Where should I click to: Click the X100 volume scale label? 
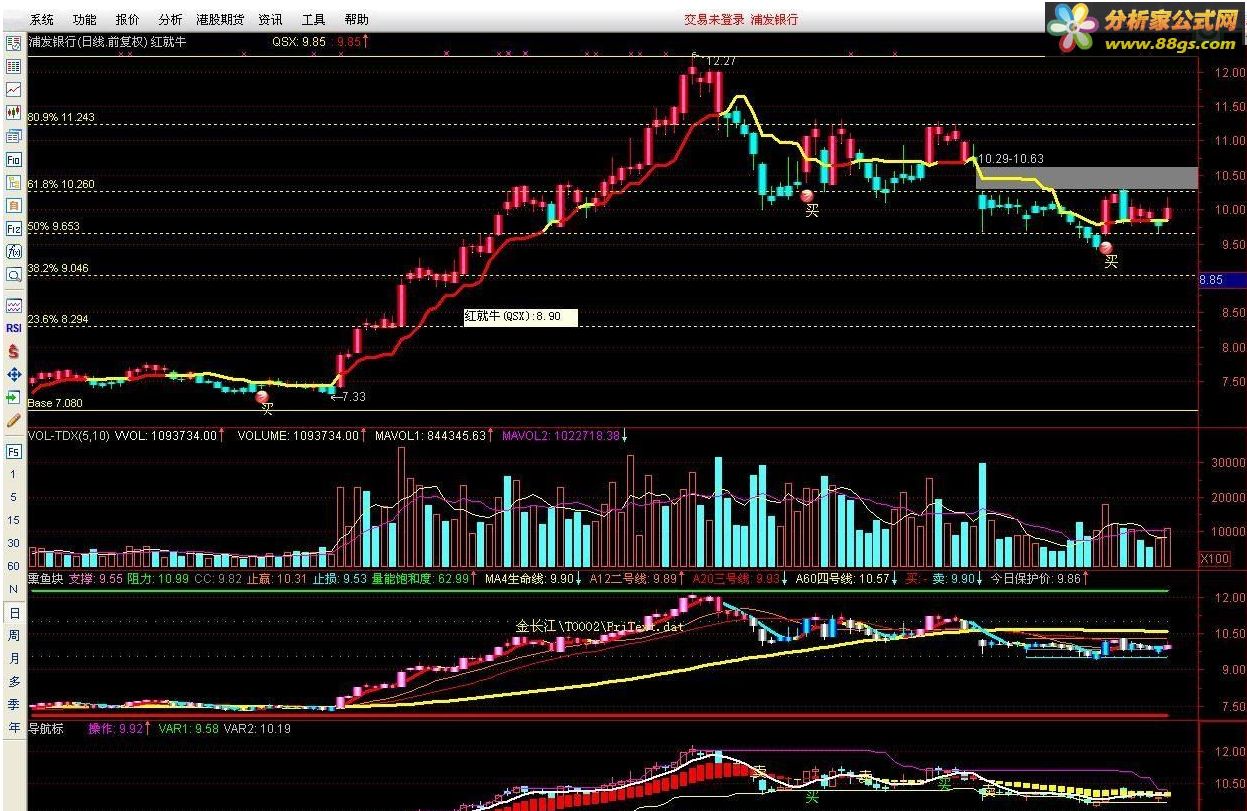[1215, 557]
